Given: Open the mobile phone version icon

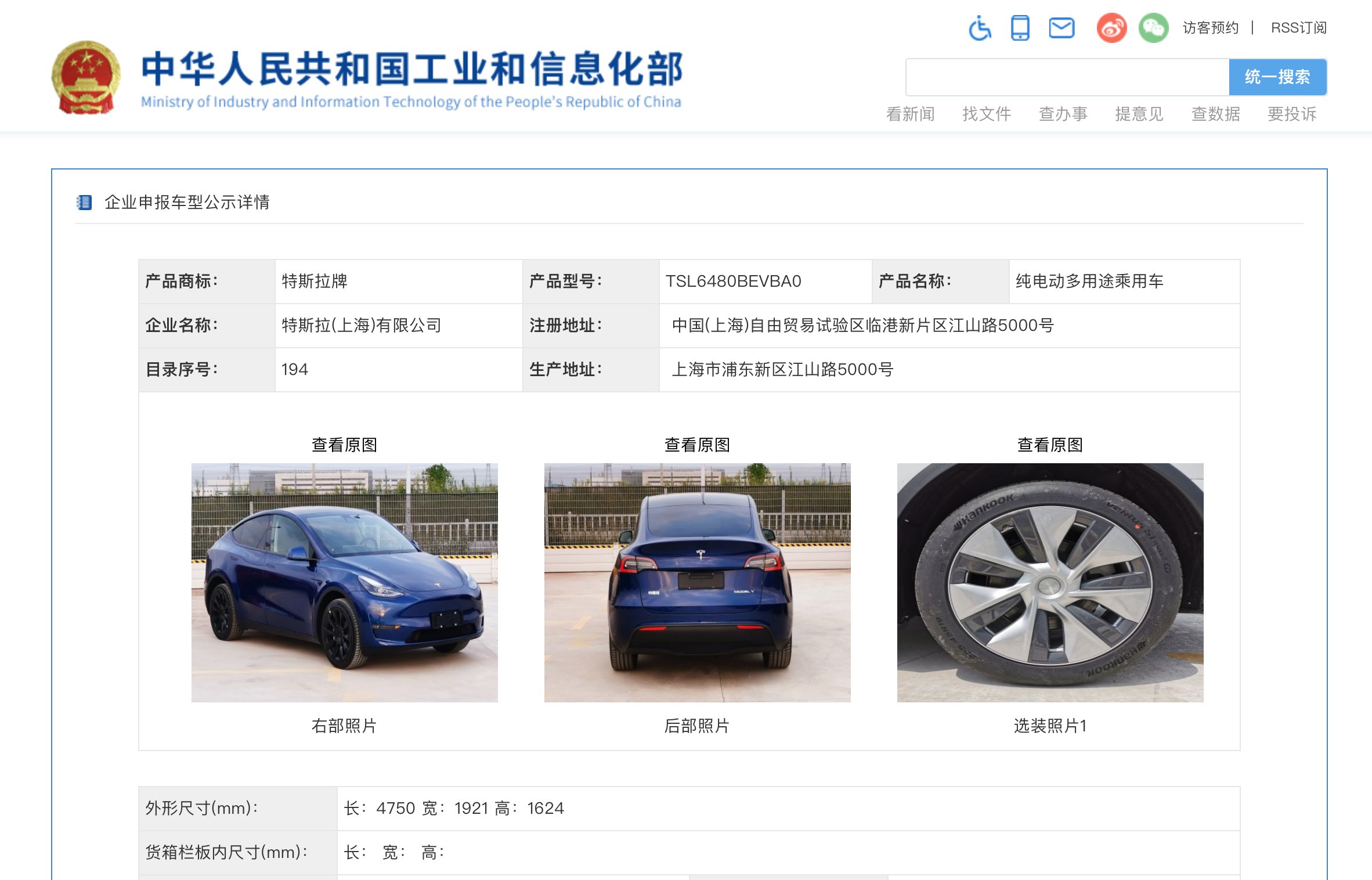Looking at the screenshot, I should click(x=1020, y=27).
